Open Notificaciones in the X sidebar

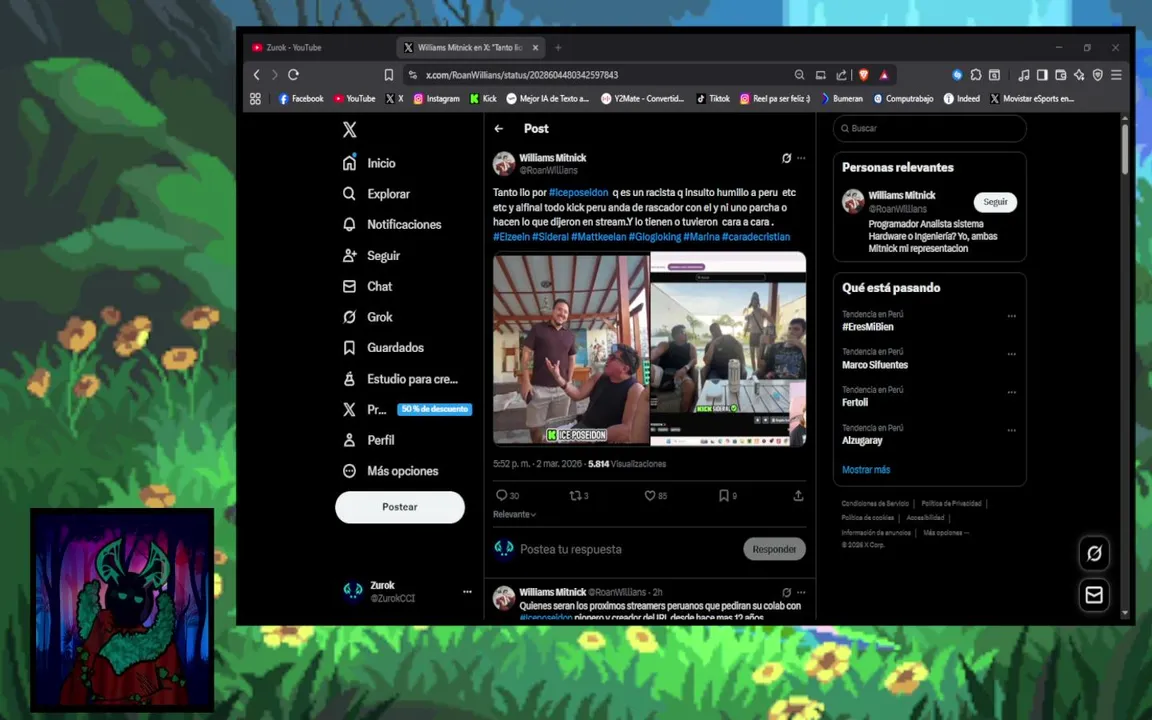pyautogui.click(x=392, y=225)
